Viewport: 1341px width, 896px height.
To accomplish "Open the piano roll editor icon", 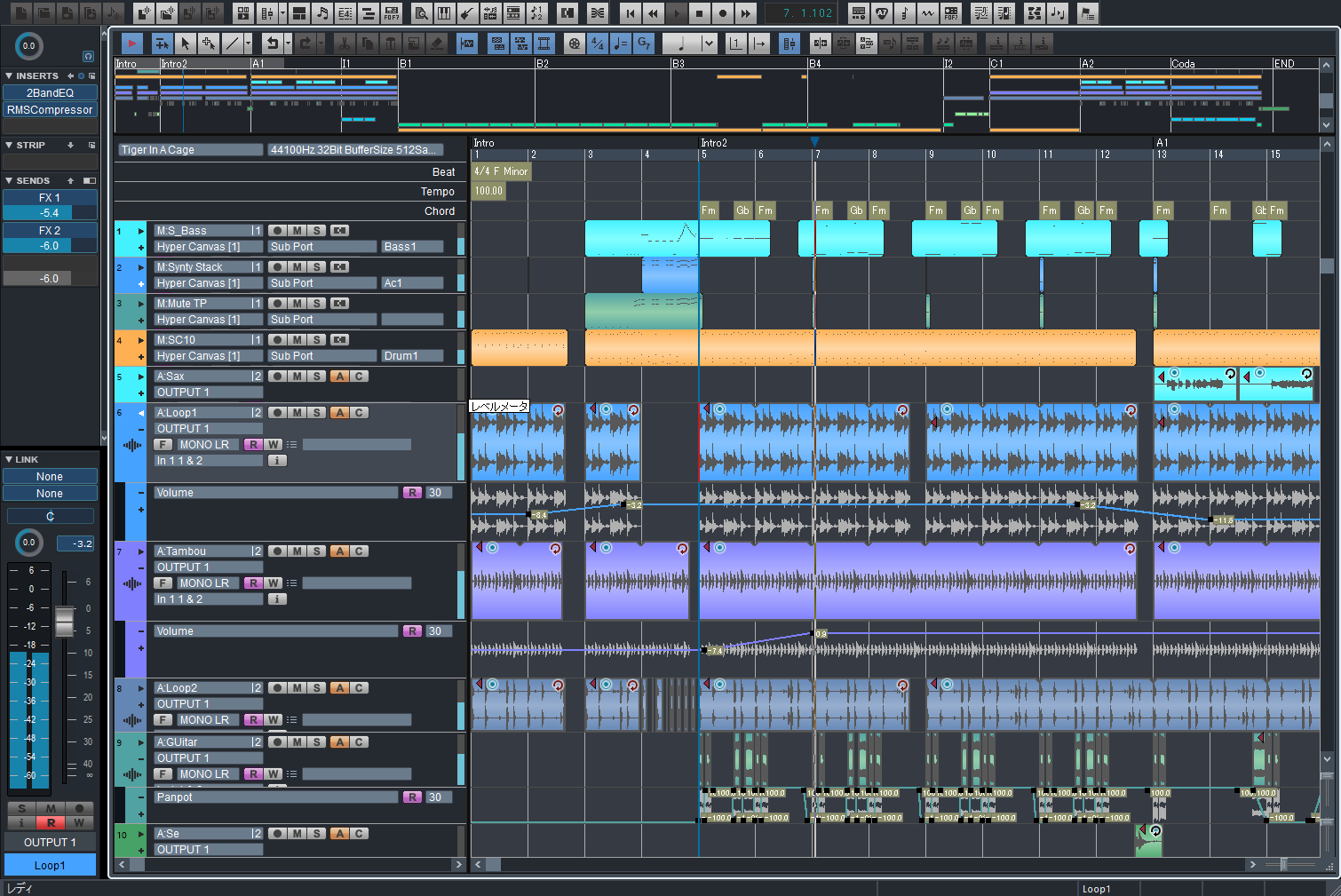I will click(x=443, y=13).
